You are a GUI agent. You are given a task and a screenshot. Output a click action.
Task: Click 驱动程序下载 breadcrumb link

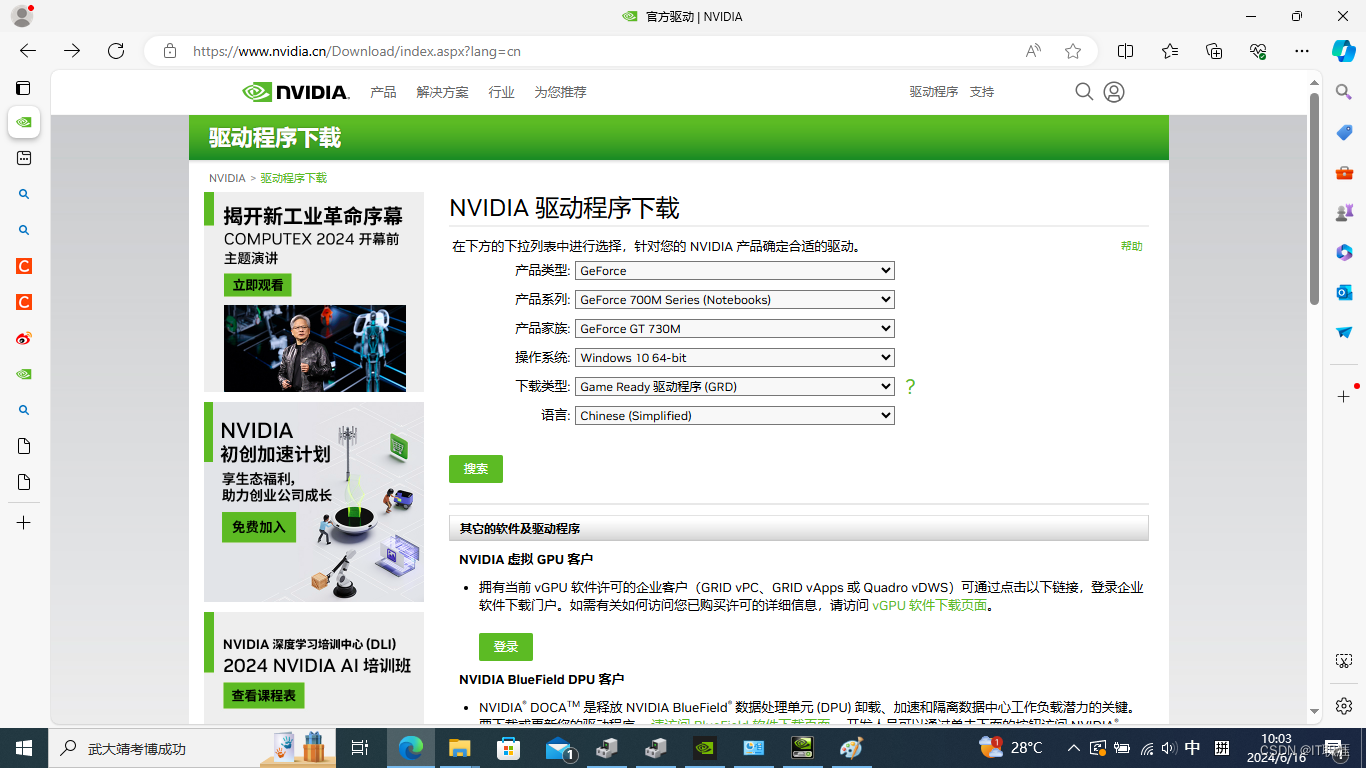coord(294,178)
